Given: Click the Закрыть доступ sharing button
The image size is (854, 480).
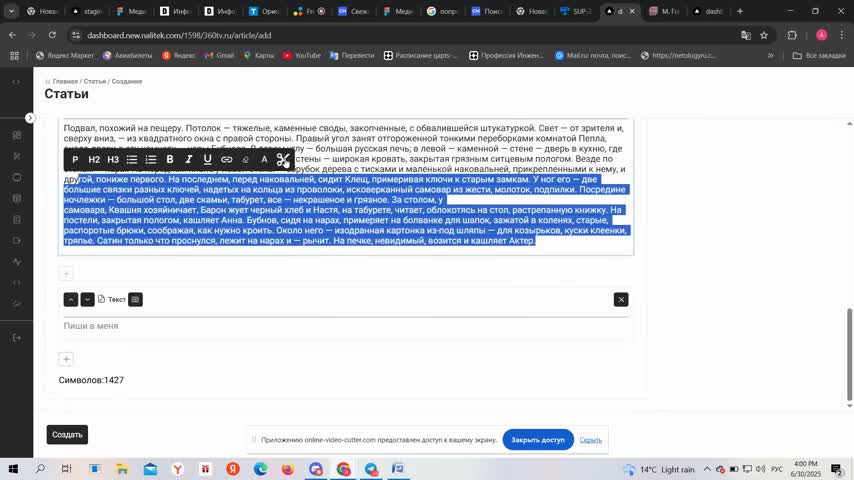Looking at the screenshot, I should pyautogui.click(x=538, y=440).
